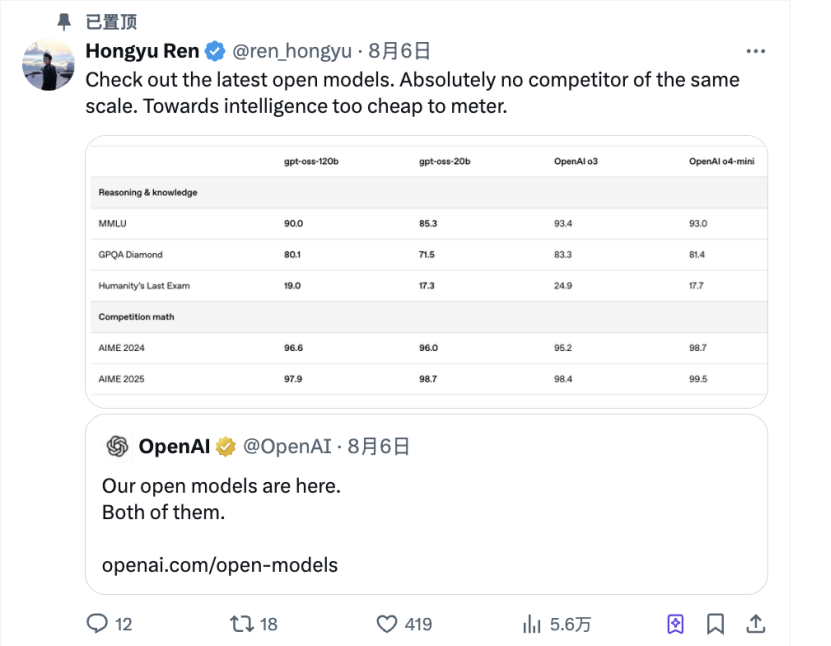Open the benchmark table image
This screenshot has height=646, width=831.
426,270
